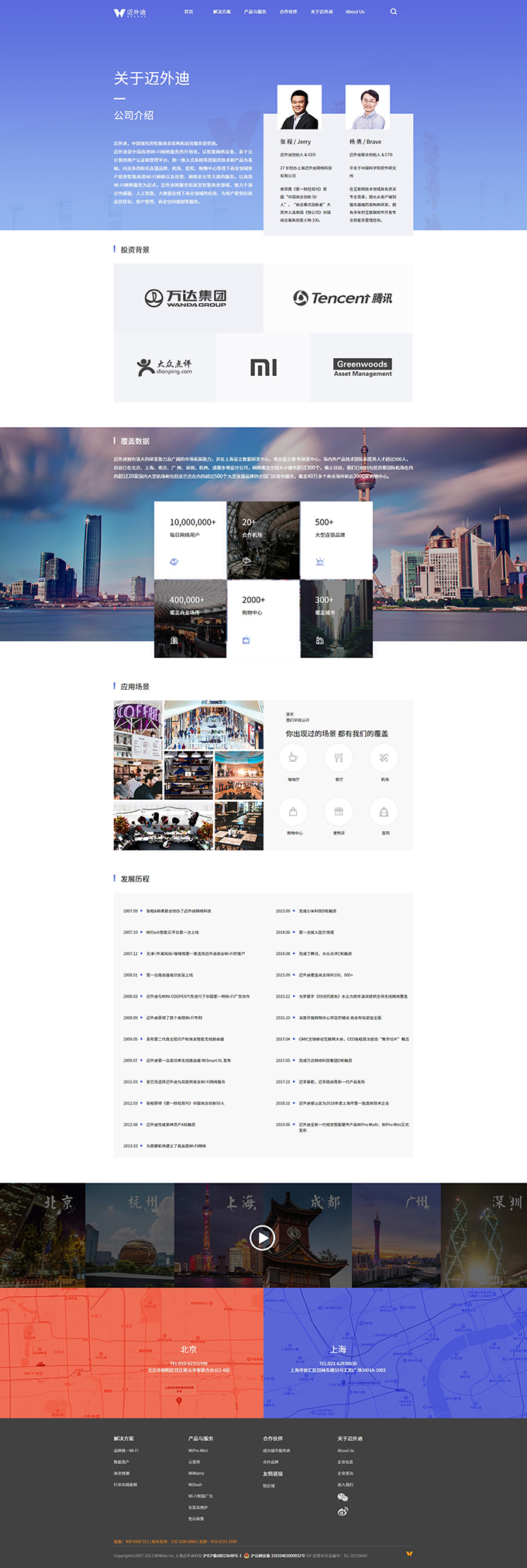Click the Greenwoods Asset Management logo
Image resolution: width=527 pixels, height=1568 pixels.
362,367
